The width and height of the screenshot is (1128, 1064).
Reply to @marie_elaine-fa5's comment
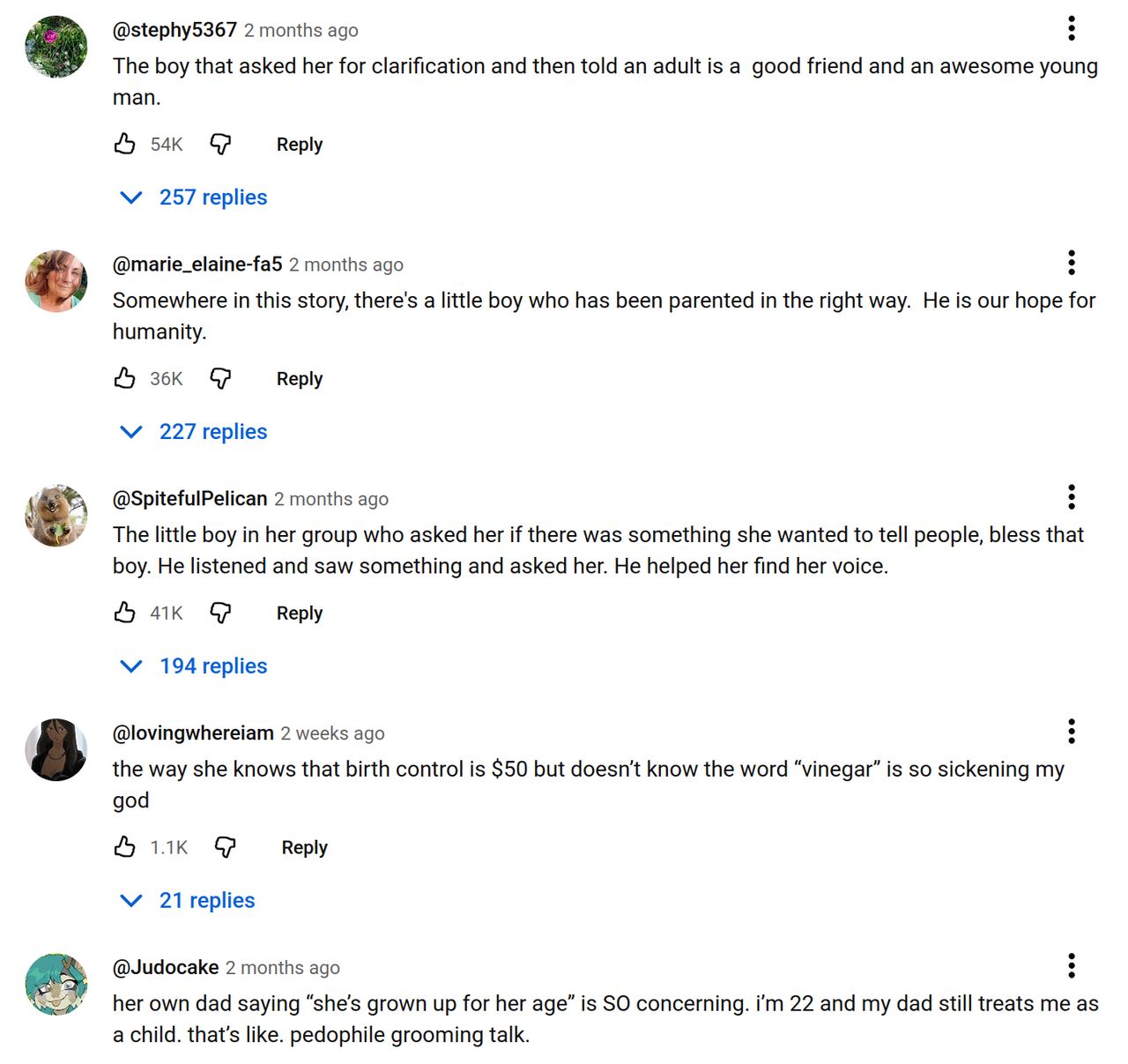300,379
